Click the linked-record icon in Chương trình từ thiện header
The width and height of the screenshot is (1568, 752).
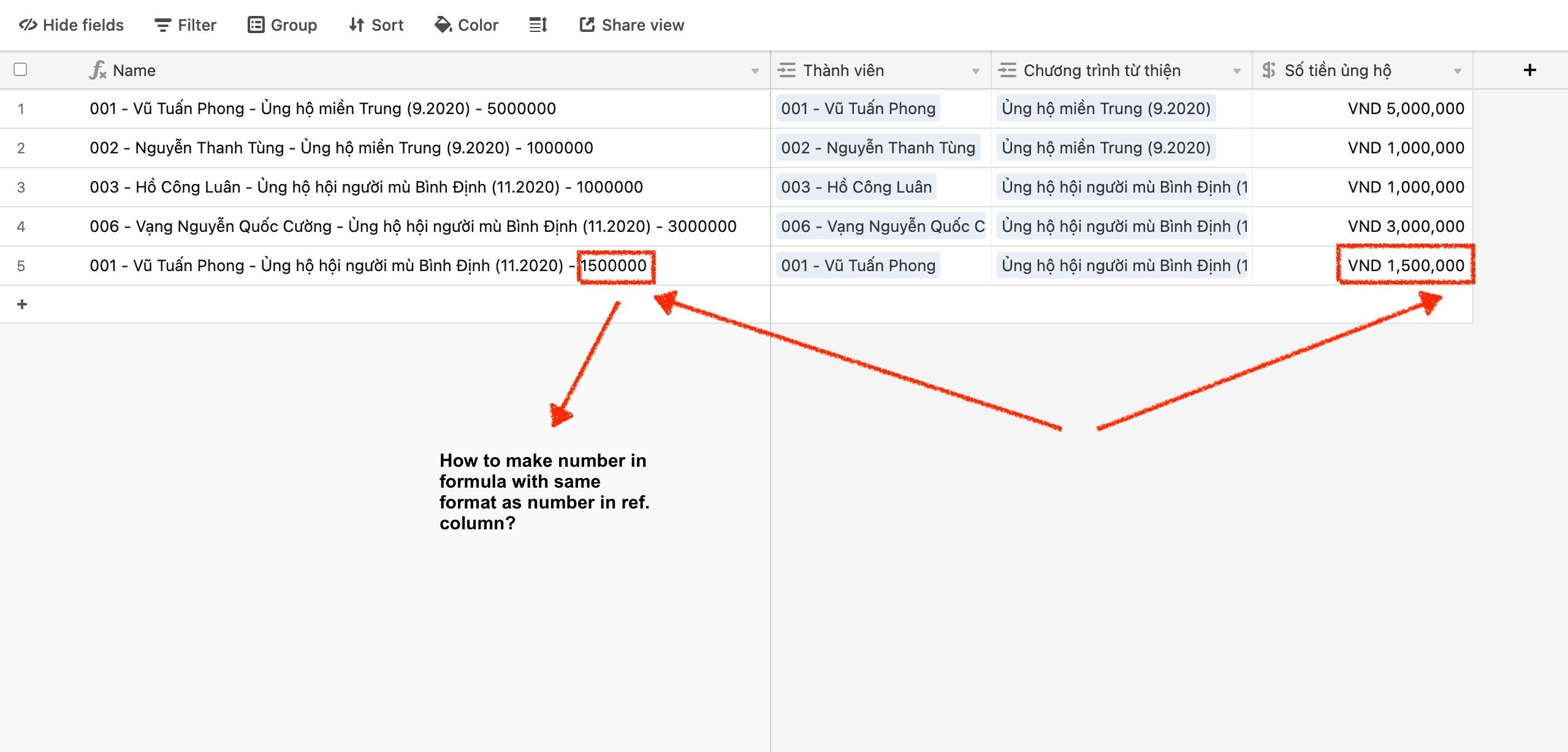click(x=1007, y=71)
